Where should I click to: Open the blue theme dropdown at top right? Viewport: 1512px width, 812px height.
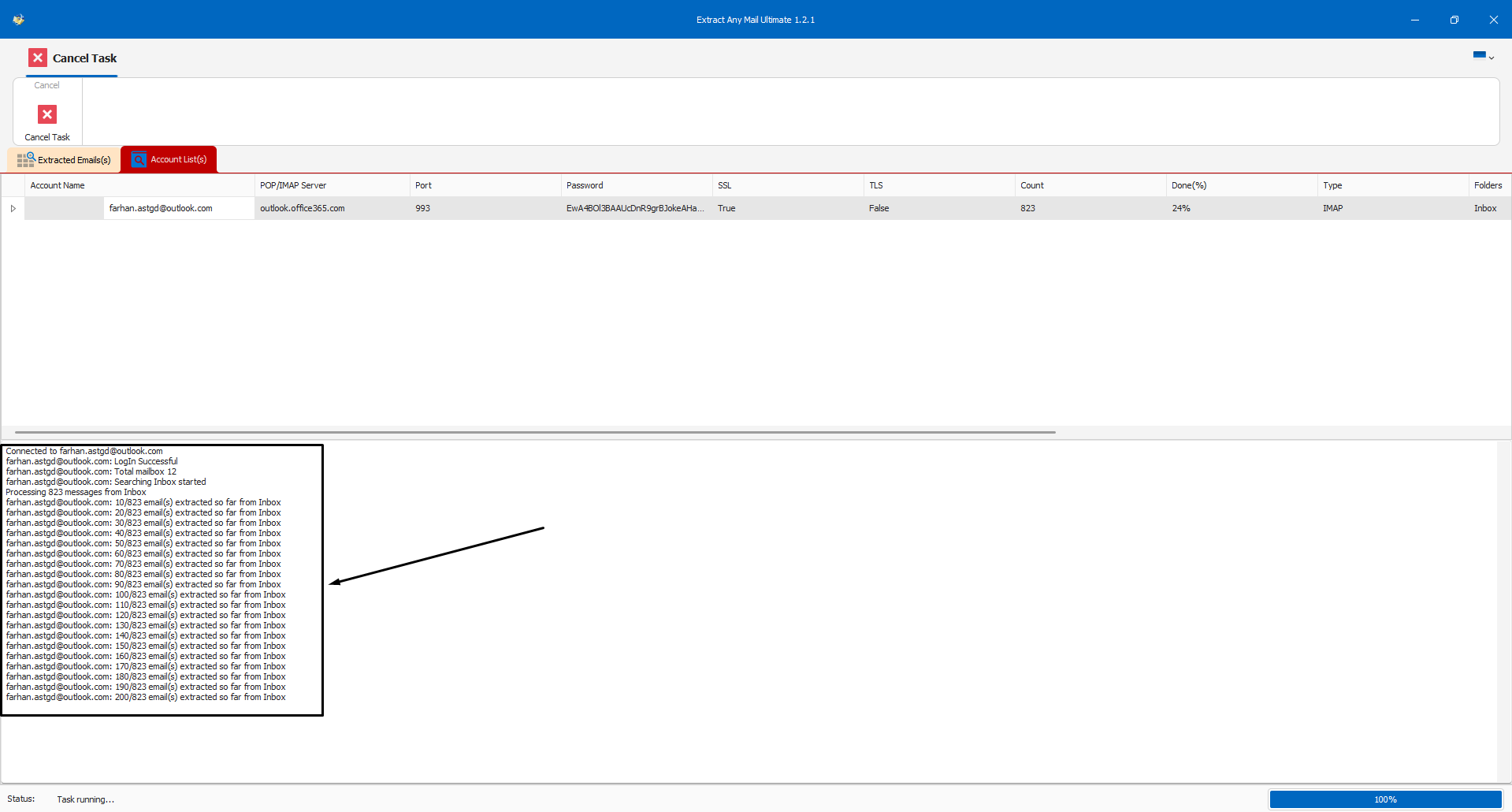coord(1483,56)
